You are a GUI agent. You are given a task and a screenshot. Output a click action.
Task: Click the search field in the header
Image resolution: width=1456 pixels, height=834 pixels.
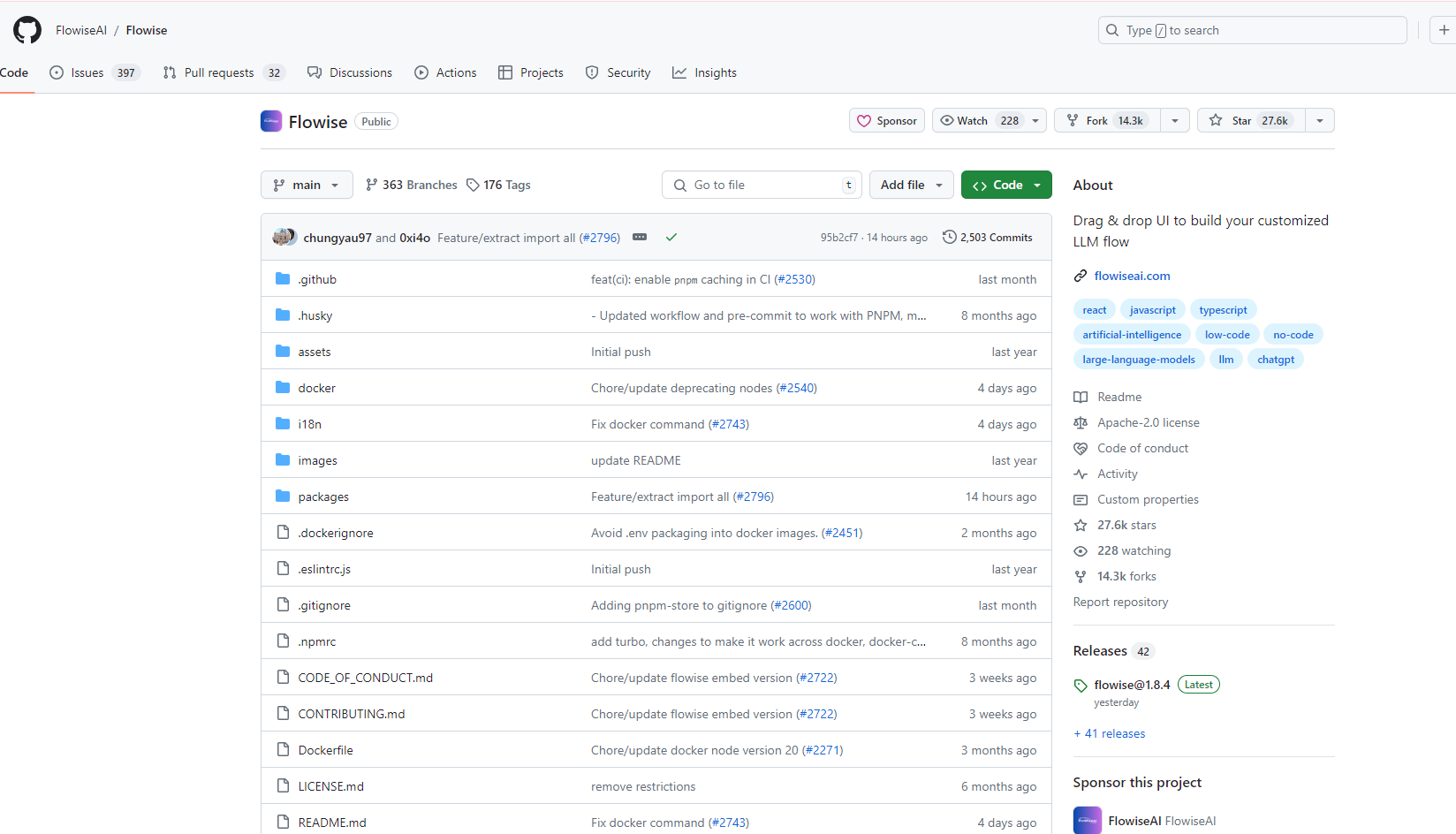tap(1252, 29)
